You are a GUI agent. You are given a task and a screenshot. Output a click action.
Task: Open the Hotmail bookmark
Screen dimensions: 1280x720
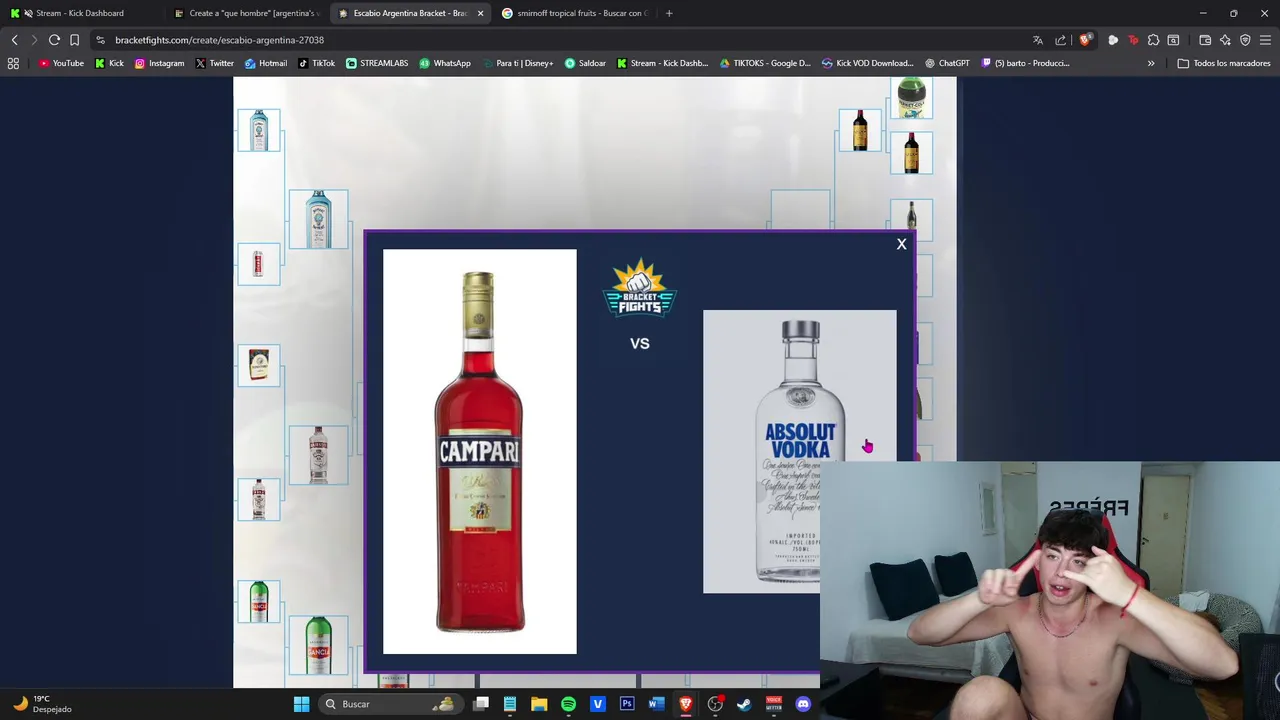point(265,63)
